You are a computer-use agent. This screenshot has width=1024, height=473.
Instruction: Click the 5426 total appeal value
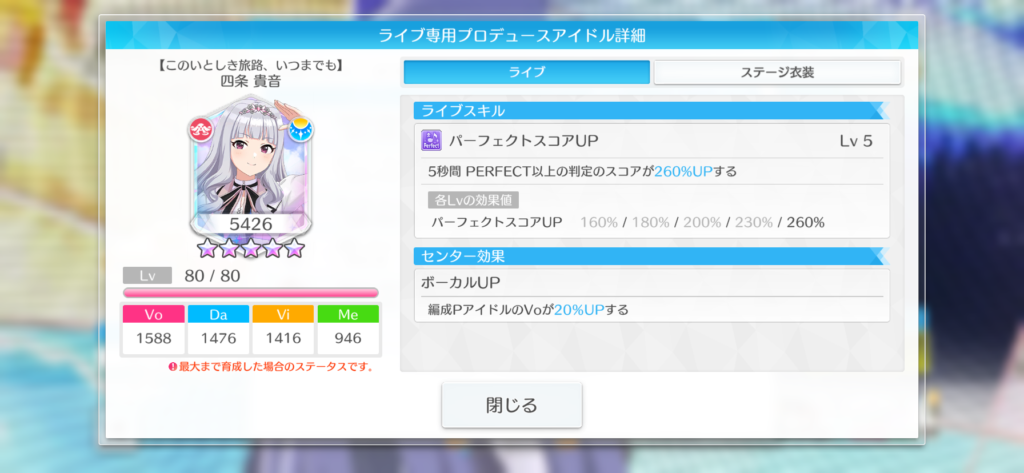[x=251, y=224]
